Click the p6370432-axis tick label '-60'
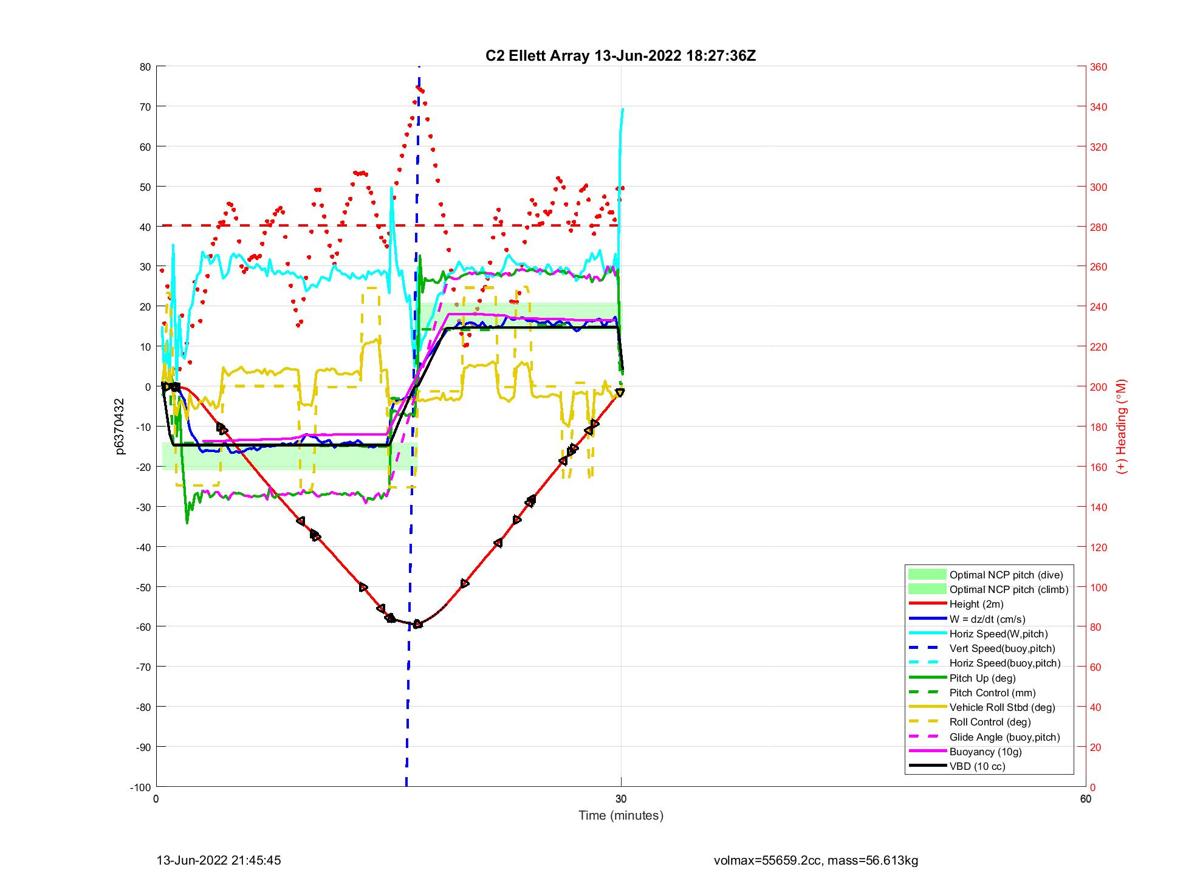This screenshot has height=885, width=1200. pos(142,627)
